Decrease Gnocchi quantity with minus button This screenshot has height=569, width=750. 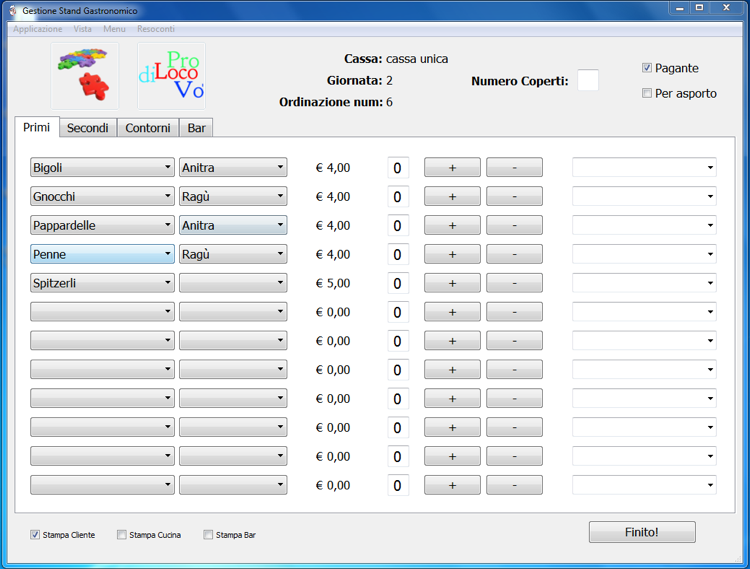[x=514, y=197]
